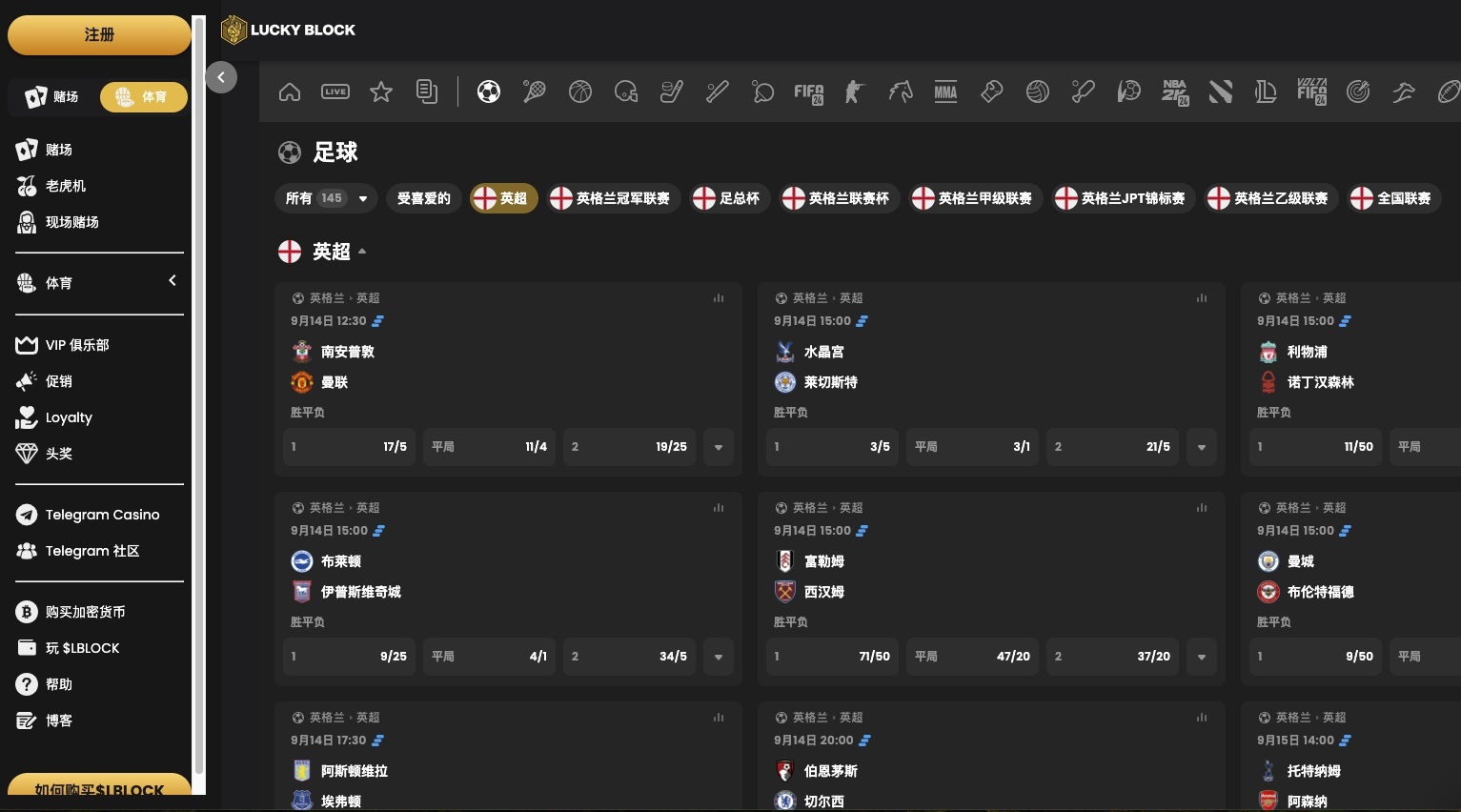Open the bet slip documents icon

click(x=427, y=91)
